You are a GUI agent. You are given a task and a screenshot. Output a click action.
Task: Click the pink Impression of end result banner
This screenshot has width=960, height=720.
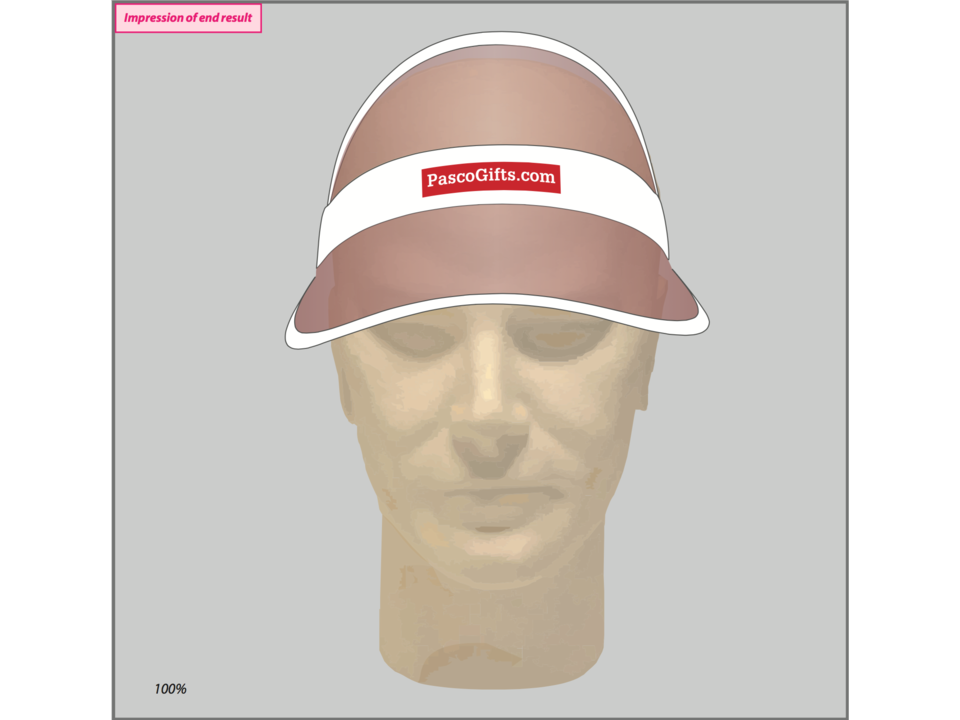[190, 16]
